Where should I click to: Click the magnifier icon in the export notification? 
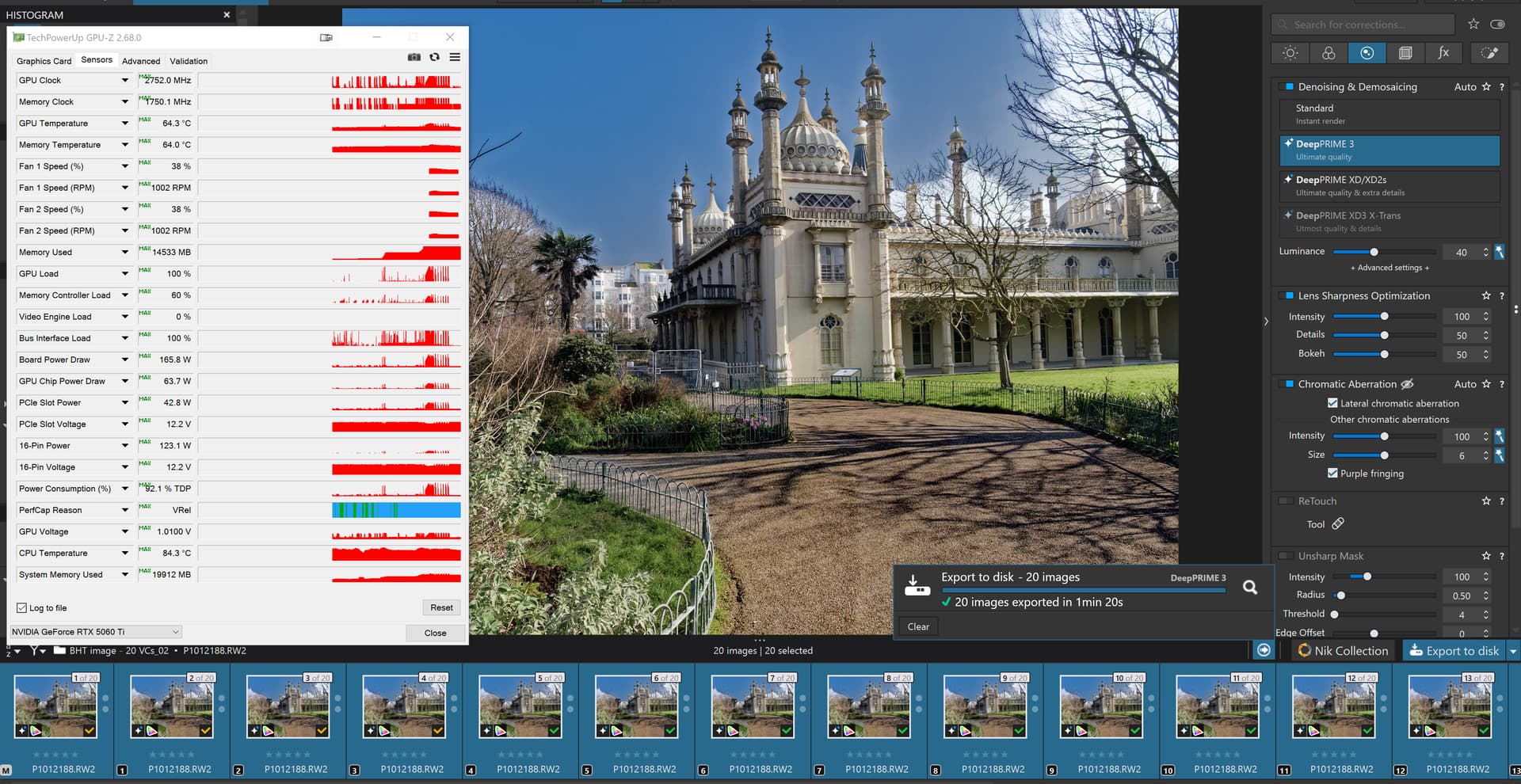(1250, 587)
